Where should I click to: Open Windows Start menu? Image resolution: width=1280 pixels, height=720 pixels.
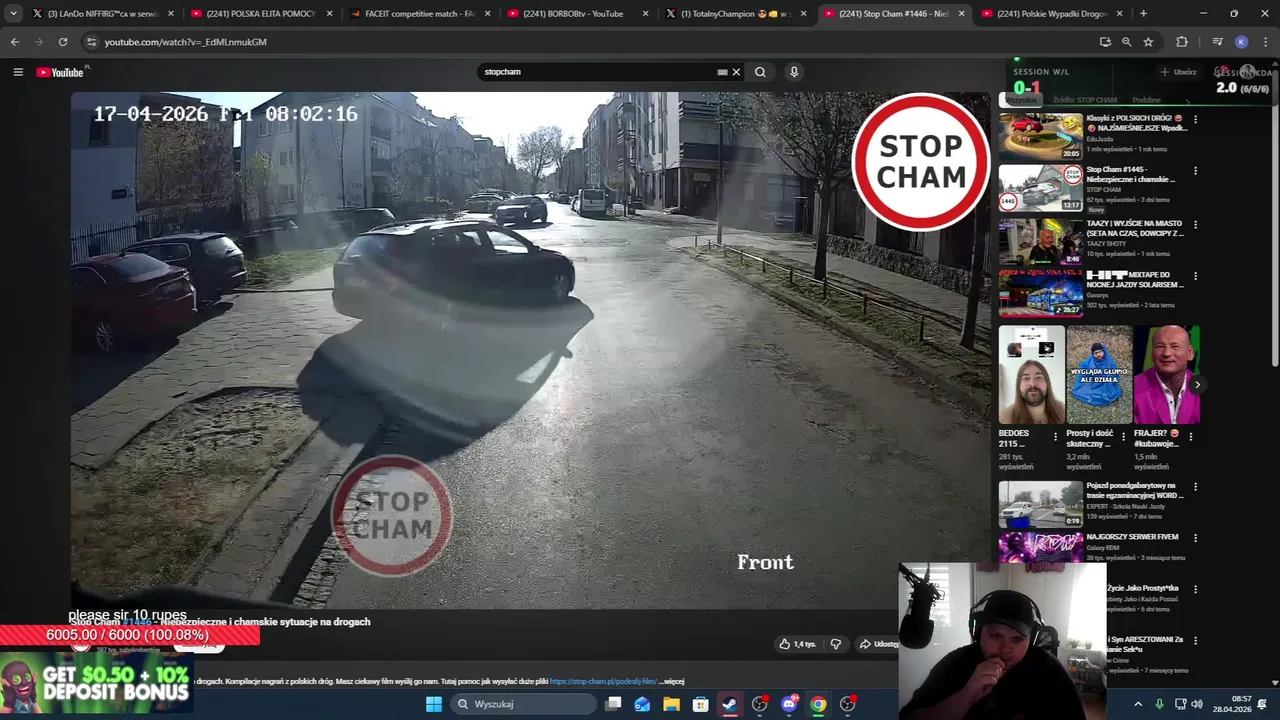click(x=433, y=704)
